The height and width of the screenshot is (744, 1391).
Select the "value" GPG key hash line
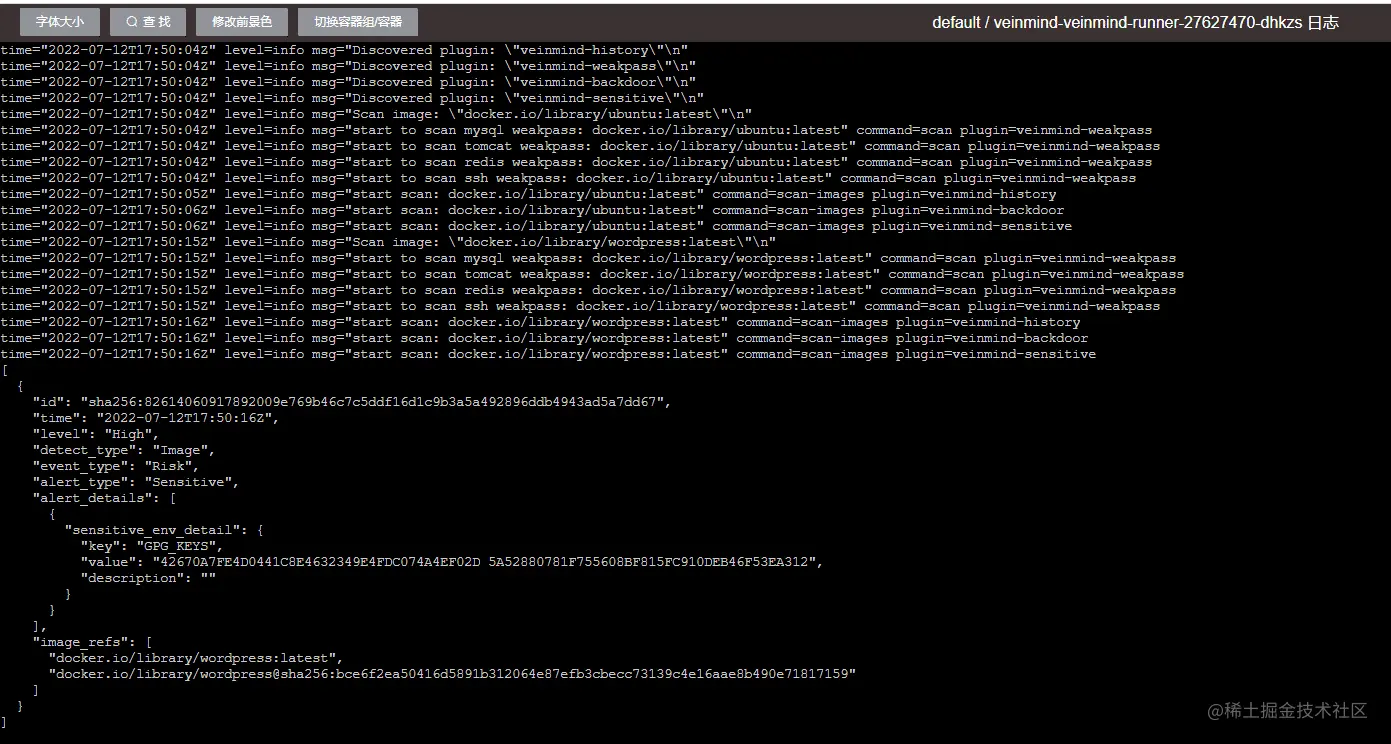pyautogui.click(x=452, y=562)
